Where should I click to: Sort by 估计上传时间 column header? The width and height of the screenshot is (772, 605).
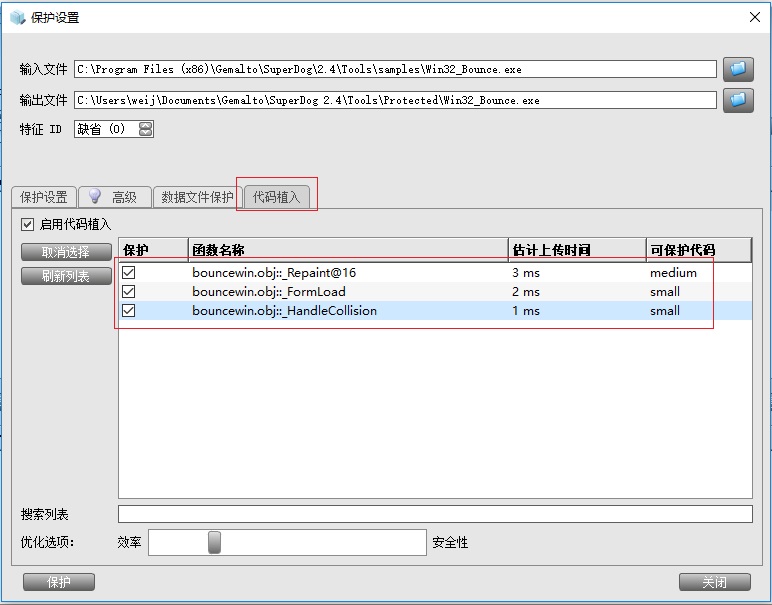[x=576, y=249]
